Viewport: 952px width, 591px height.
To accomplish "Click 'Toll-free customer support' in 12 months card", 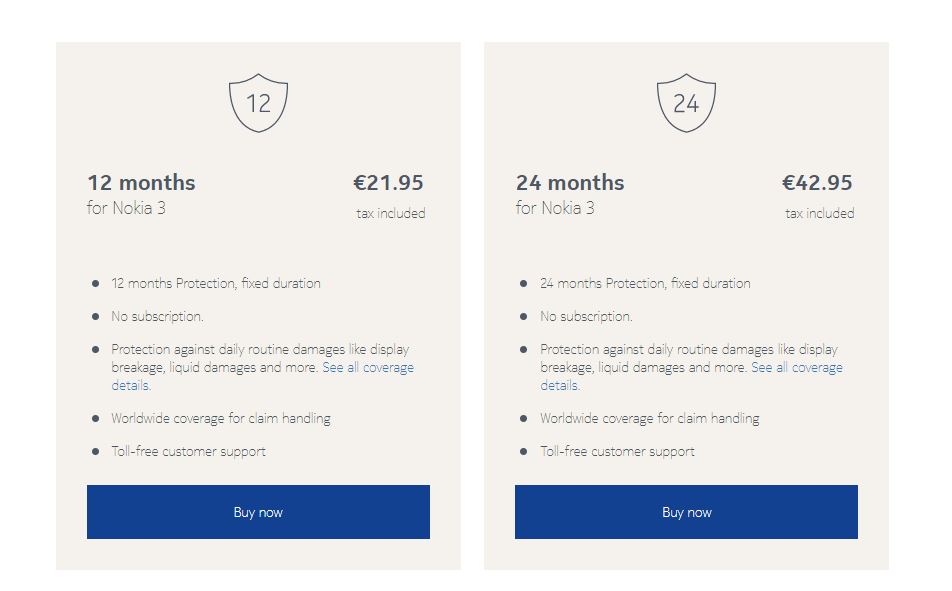I will click(x=188, y=451).
